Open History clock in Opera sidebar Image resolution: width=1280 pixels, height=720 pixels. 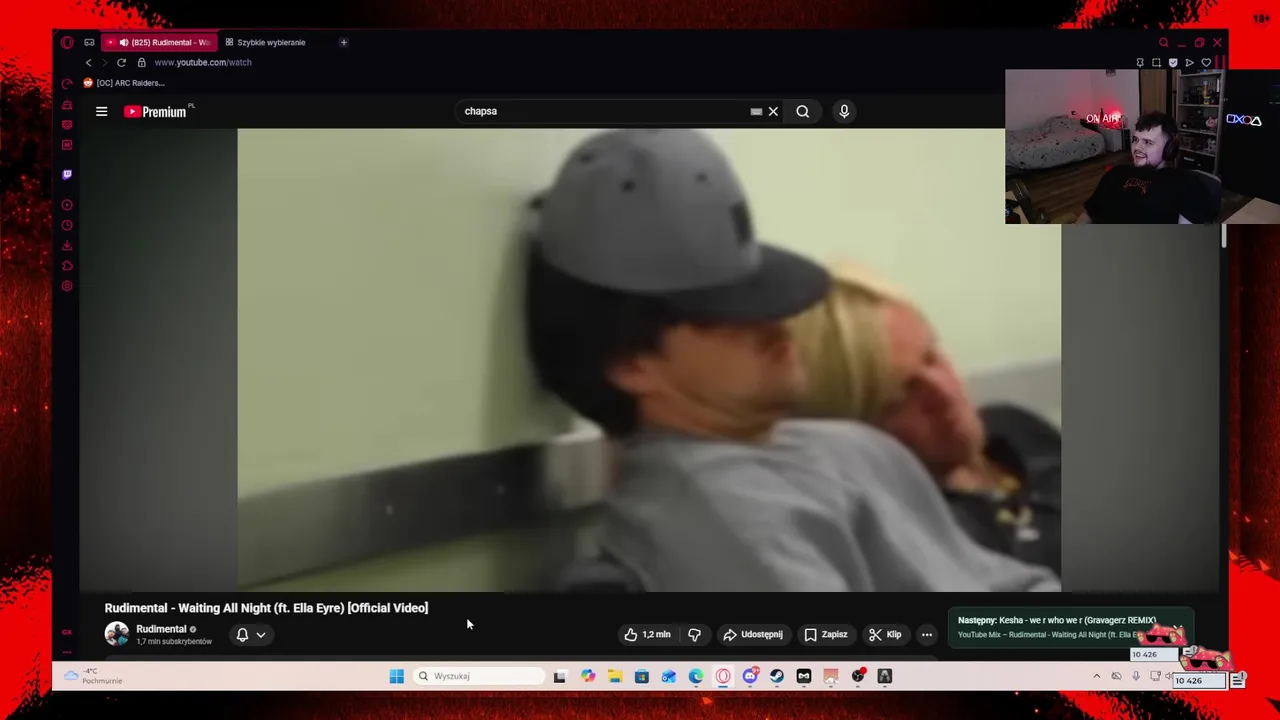click(67, 225)
